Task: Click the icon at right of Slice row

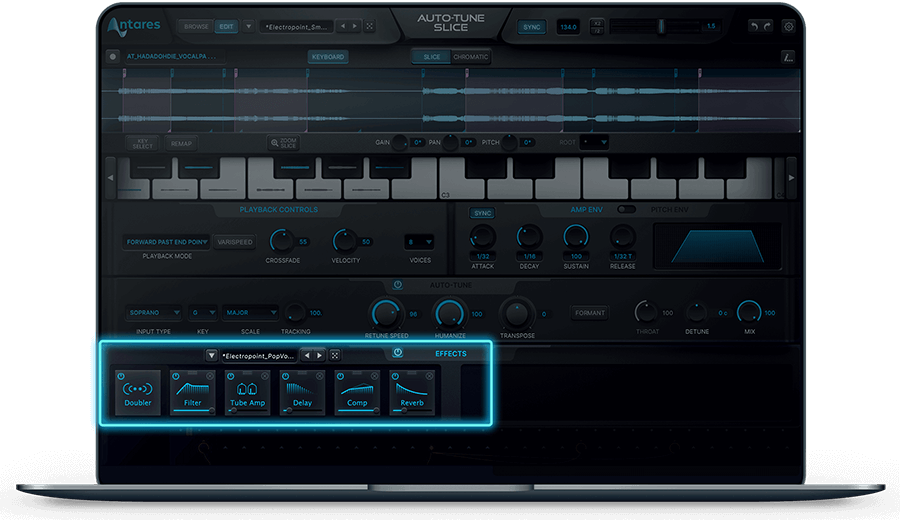Action: point(788,57)
